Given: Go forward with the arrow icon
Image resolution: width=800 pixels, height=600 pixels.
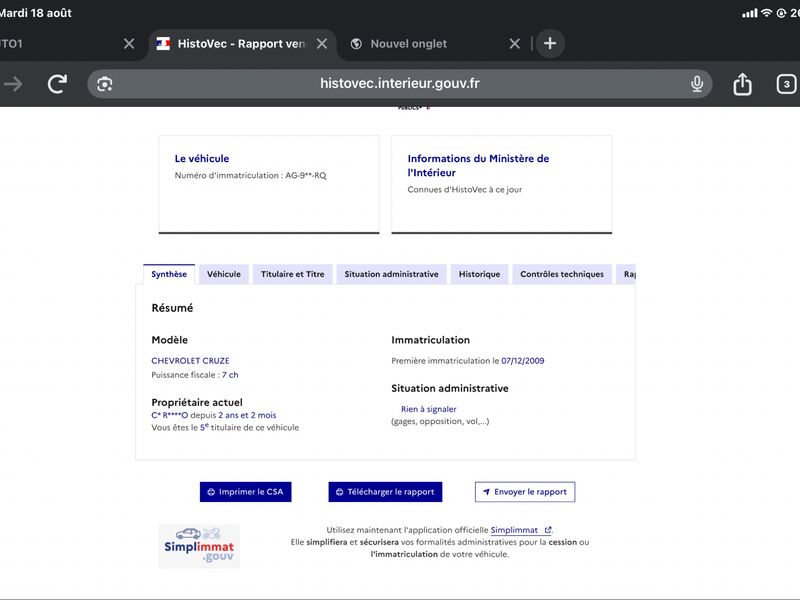Looking at the screenshot, I should [x=13, y=84].
